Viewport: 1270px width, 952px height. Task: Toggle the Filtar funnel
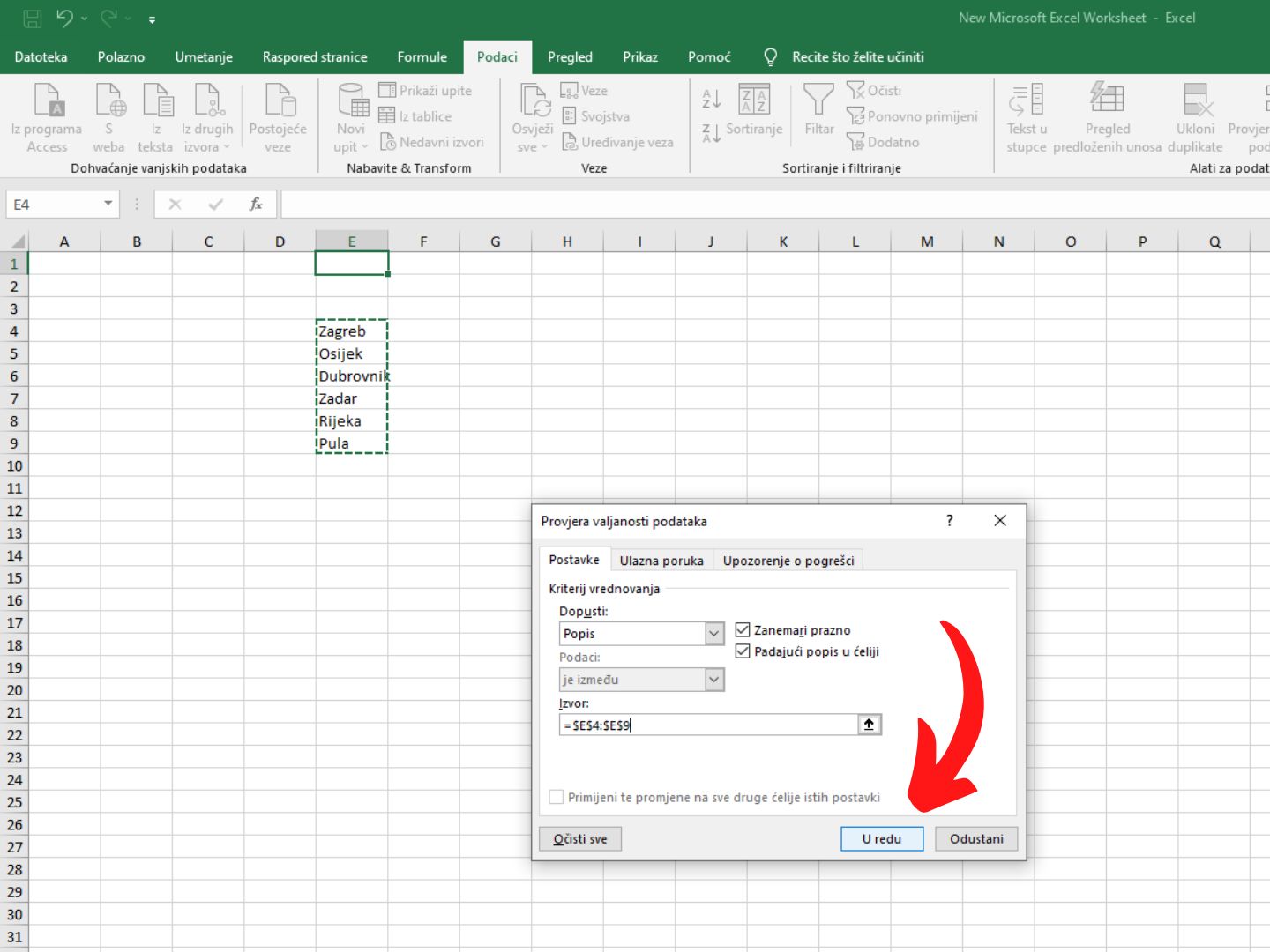click(818, 110)
